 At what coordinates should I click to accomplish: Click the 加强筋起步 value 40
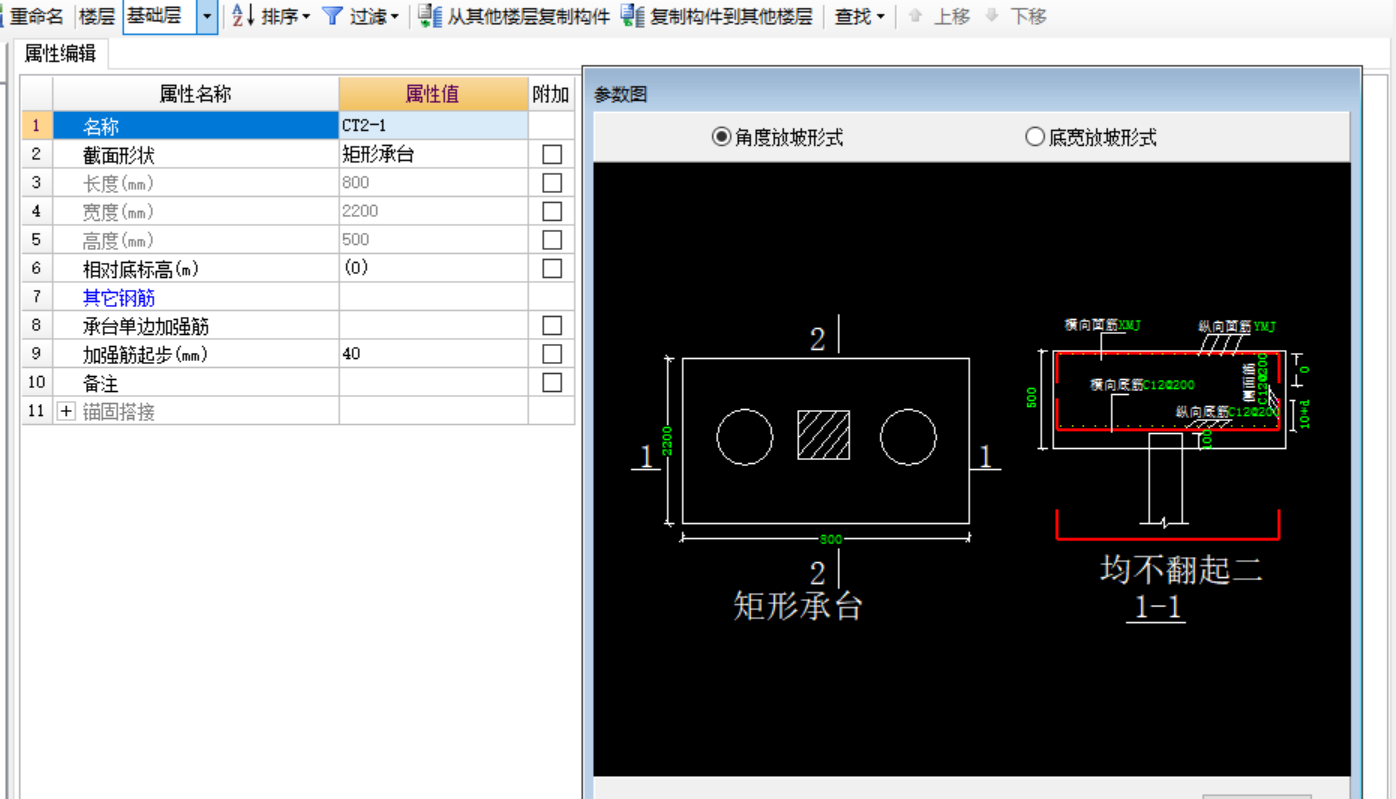coord(433,354)
